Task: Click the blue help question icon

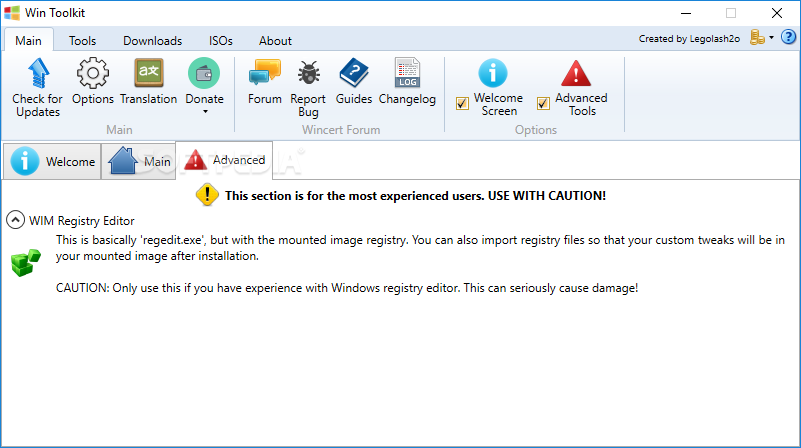Action: click(788, 37)
